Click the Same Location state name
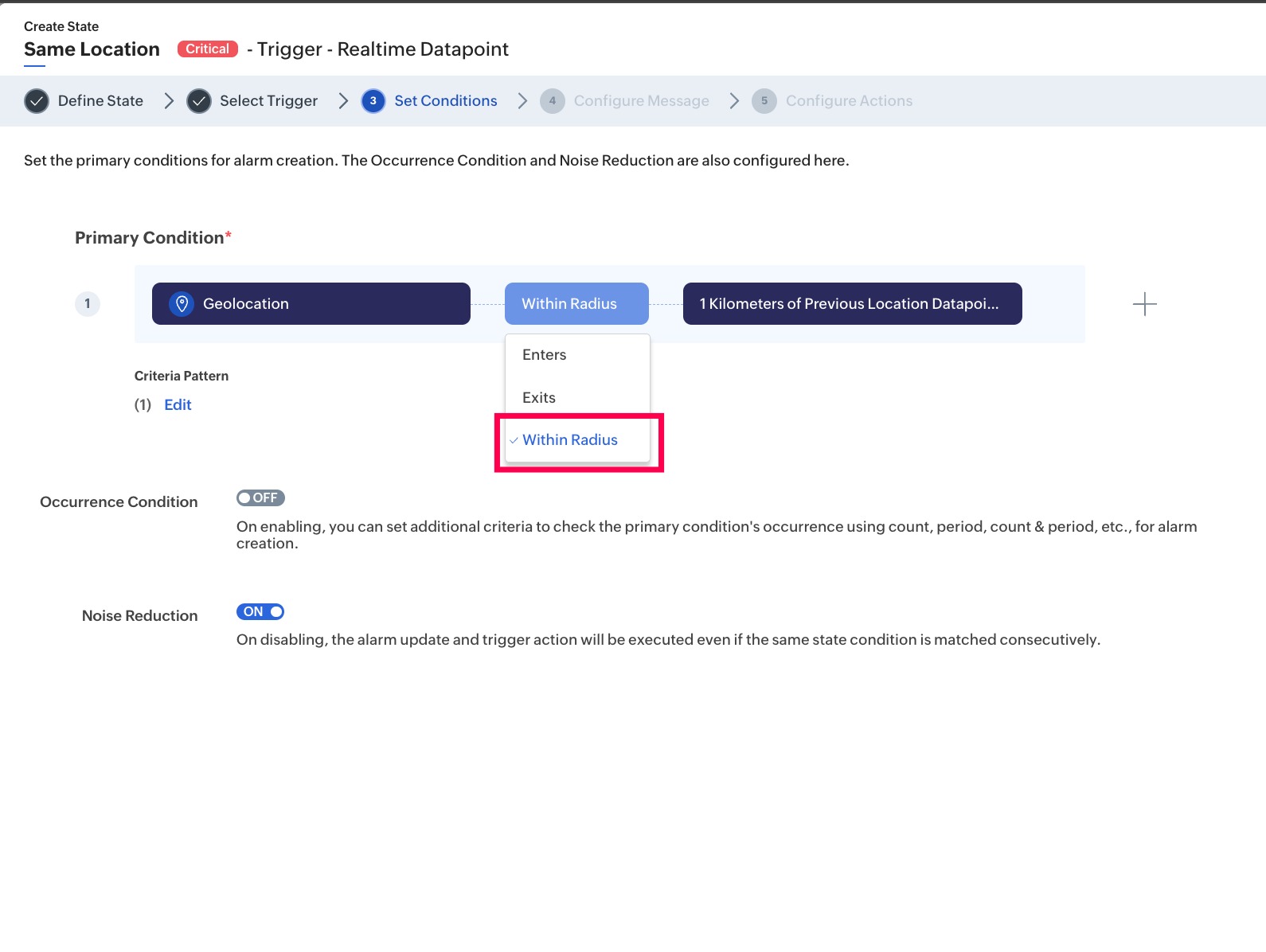This screenshot has height=952, width=1266. (x=92, y=49)
